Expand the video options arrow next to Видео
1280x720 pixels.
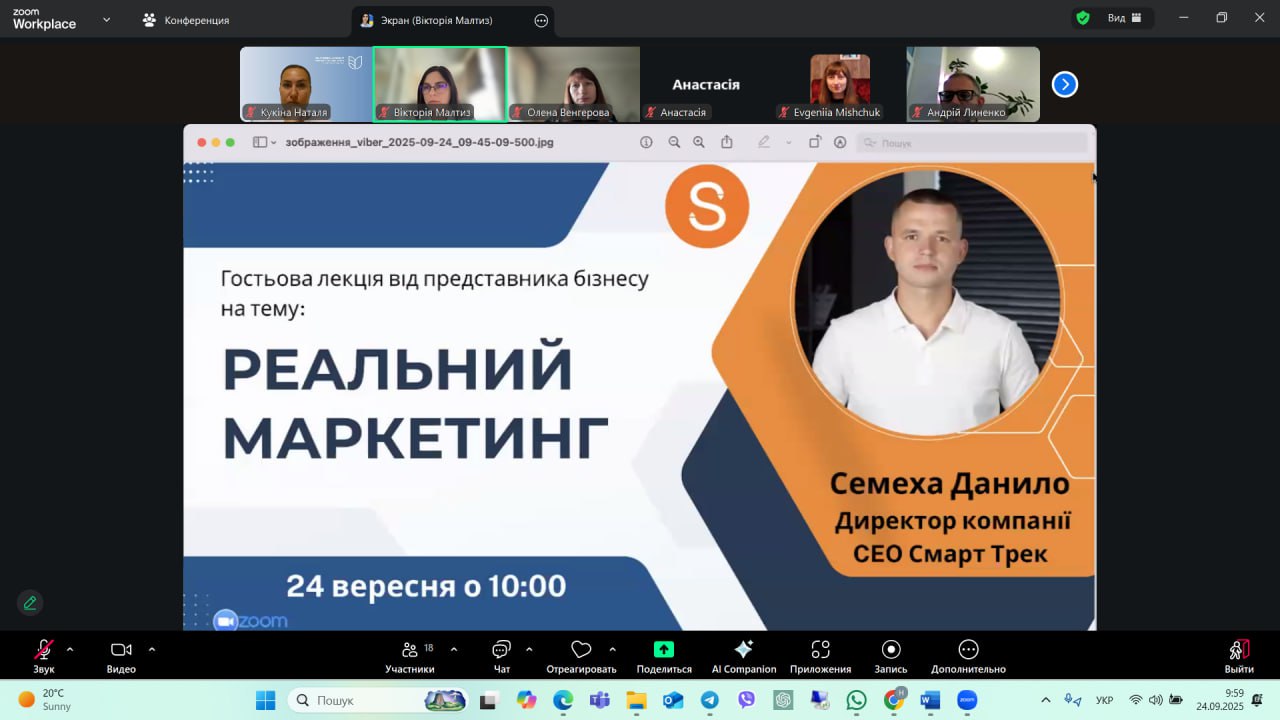[x=152, y=649]
